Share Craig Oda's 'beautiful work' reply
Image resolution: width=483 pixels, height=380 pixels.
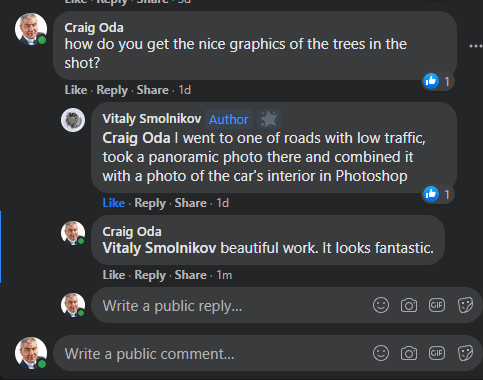[191, 275]
